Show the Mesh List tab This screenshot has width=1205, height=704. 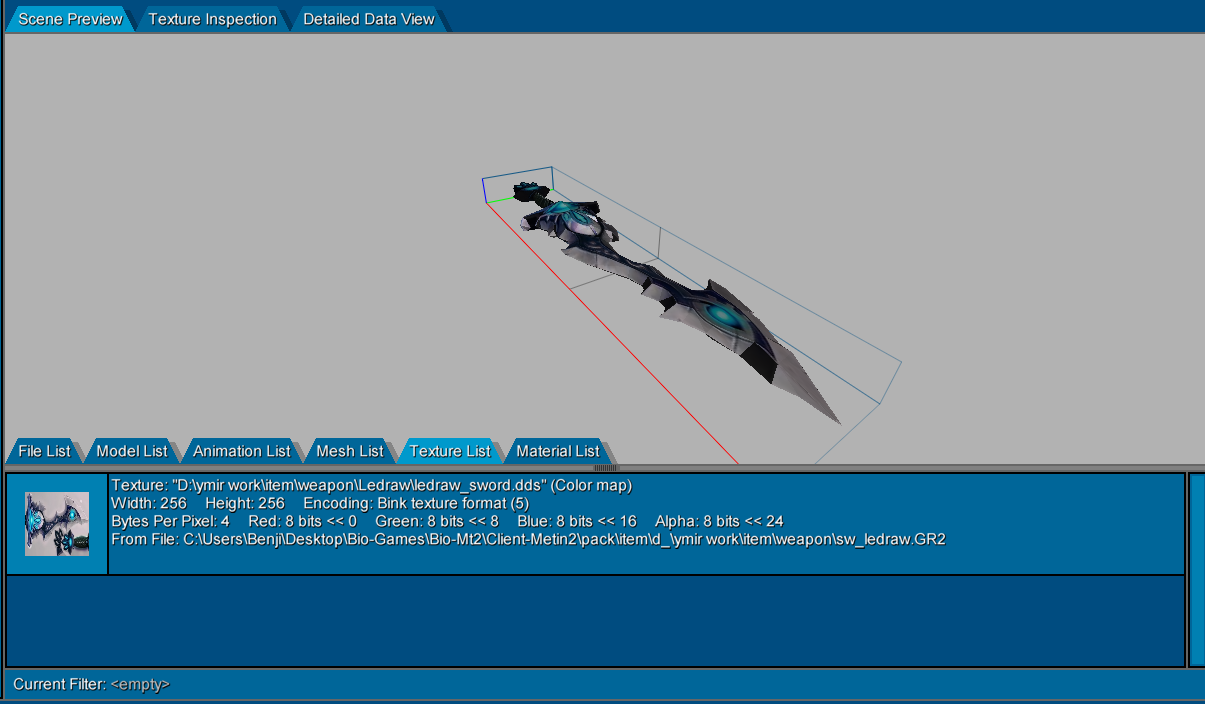pyautogui.click(x=350, y=451)
